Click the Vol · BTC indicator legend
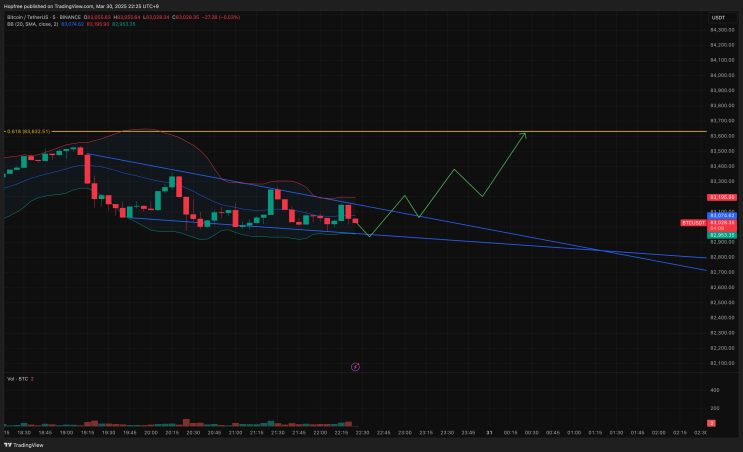The image size is (743, 452). pos(18,379)
